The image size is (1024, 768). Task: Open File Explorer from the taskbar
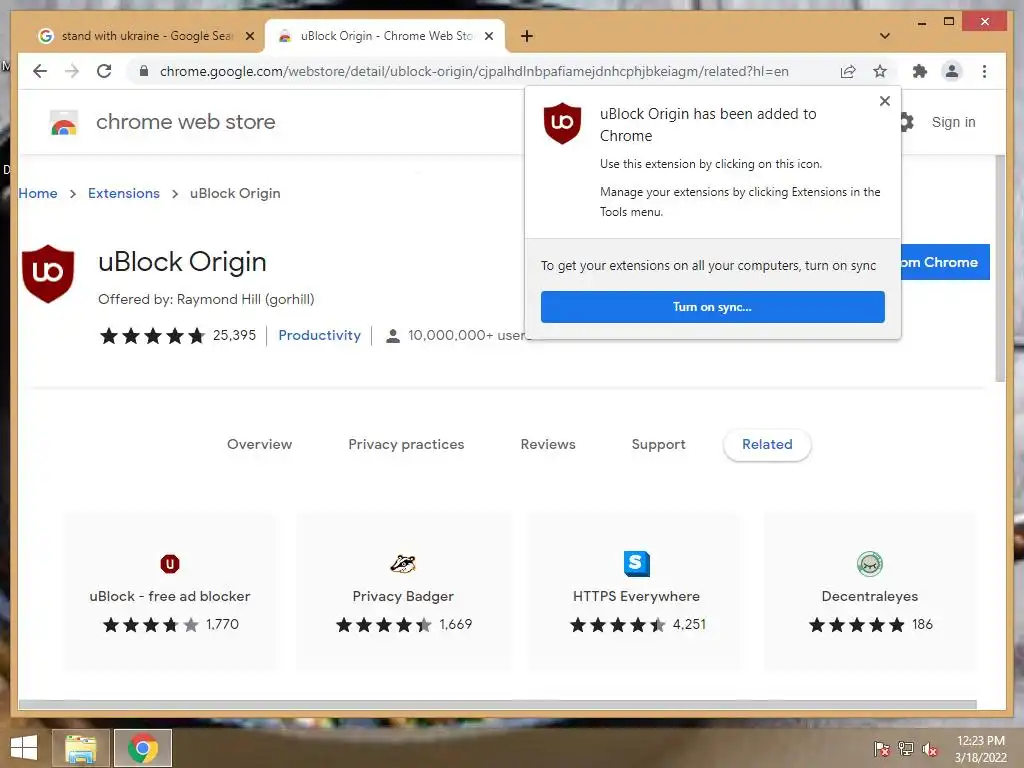point(80,748)
